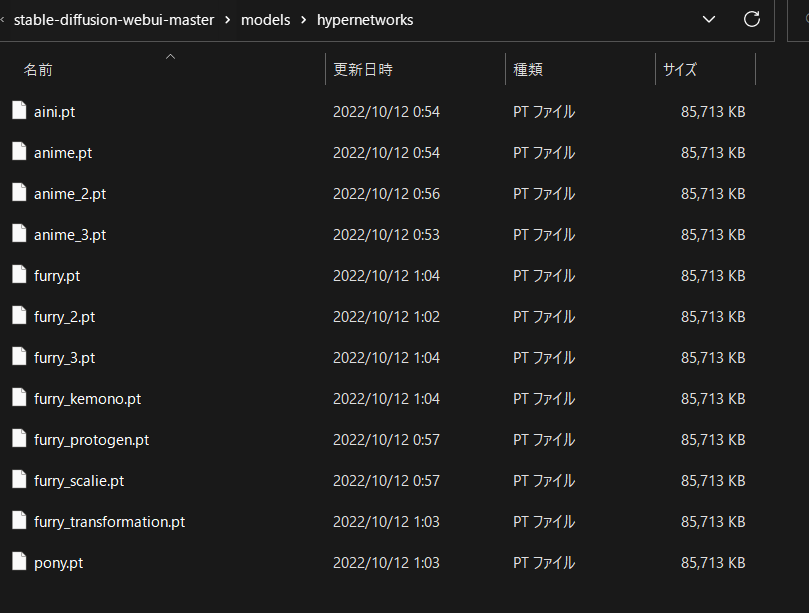Click the furry.pt file icon
The width and height of the screenshot is (809, 613).
point(19,275)
